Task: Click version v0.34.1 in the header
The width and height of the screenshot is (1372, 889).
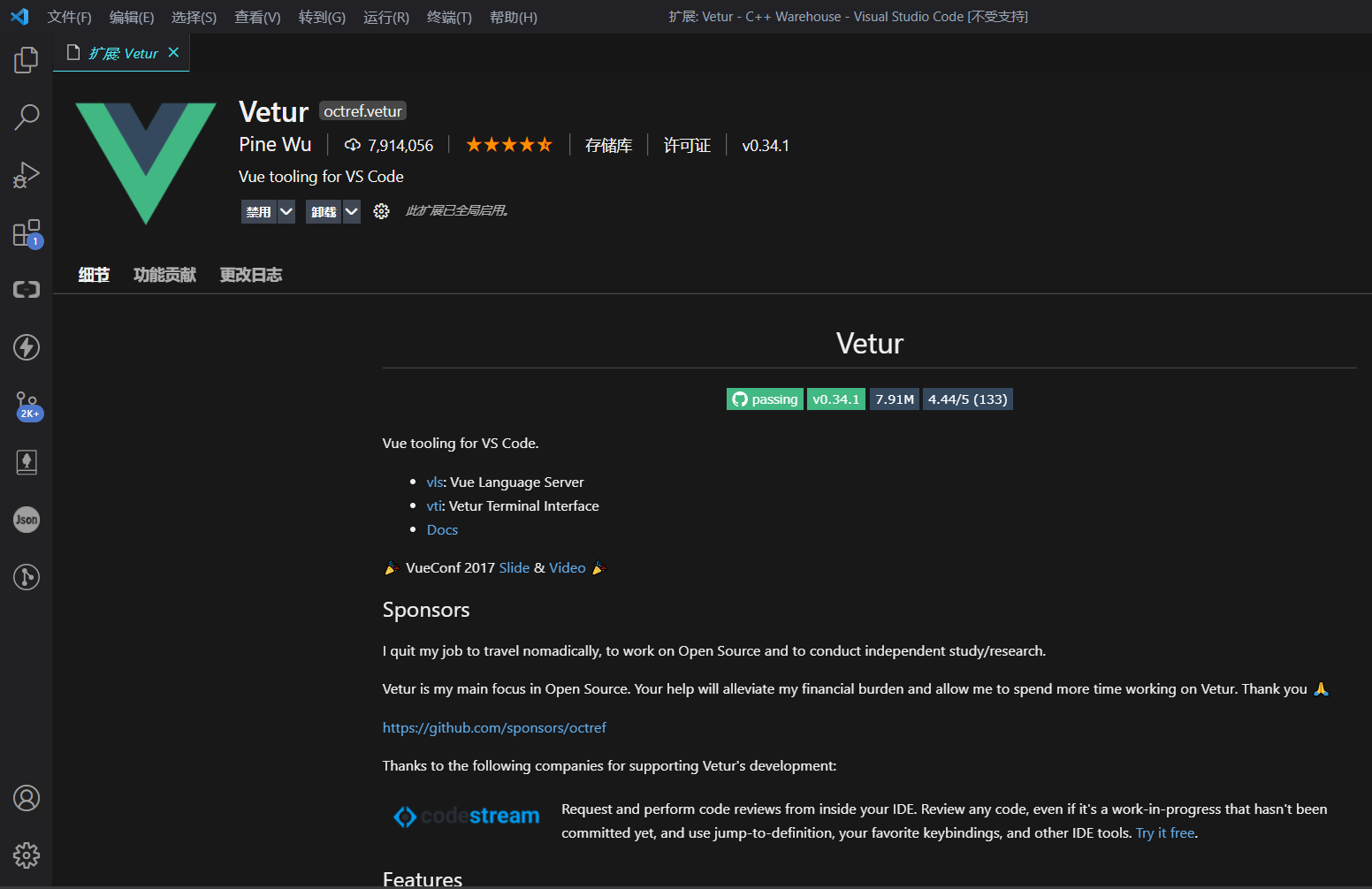Action: [766, 146]
